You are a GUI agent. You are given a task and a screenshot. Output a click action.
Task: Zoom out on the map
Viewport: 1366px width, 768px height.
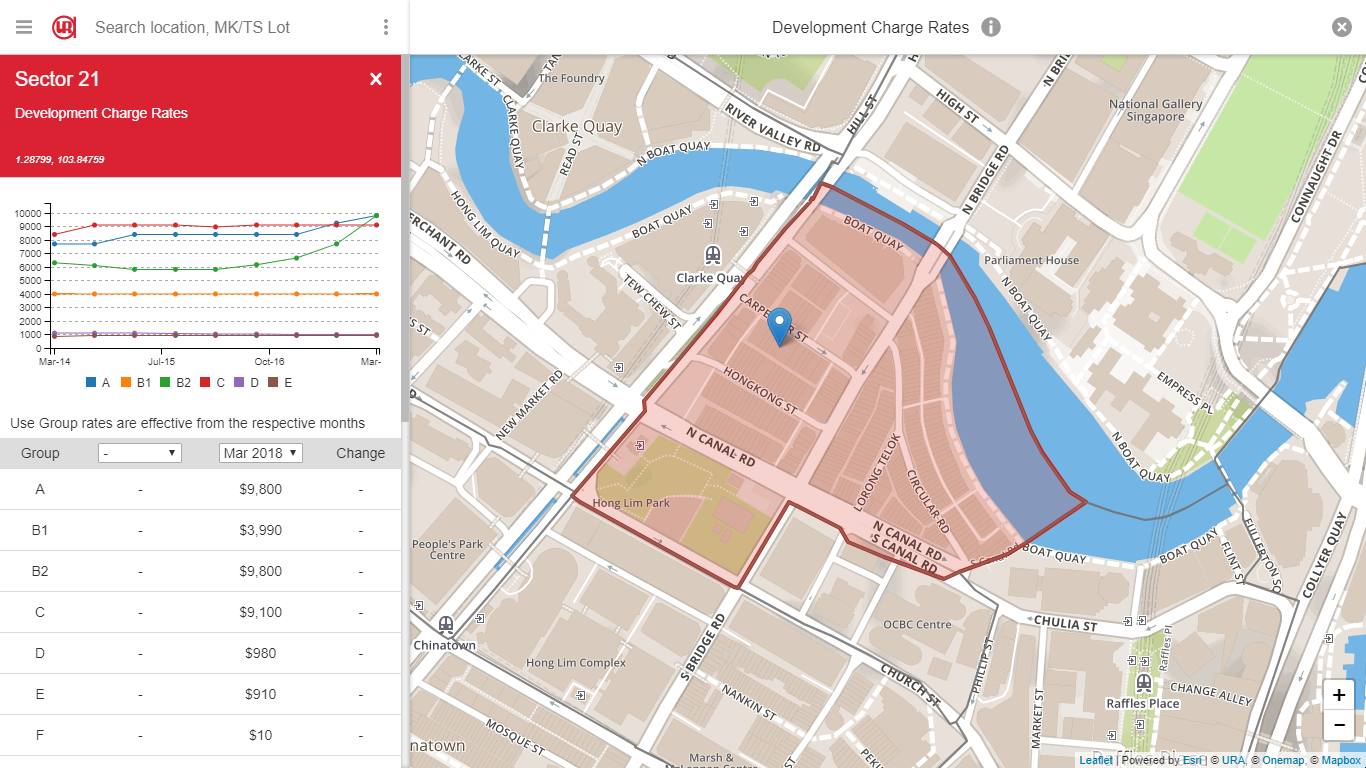pyautogui.click(x=1339, y=725)
